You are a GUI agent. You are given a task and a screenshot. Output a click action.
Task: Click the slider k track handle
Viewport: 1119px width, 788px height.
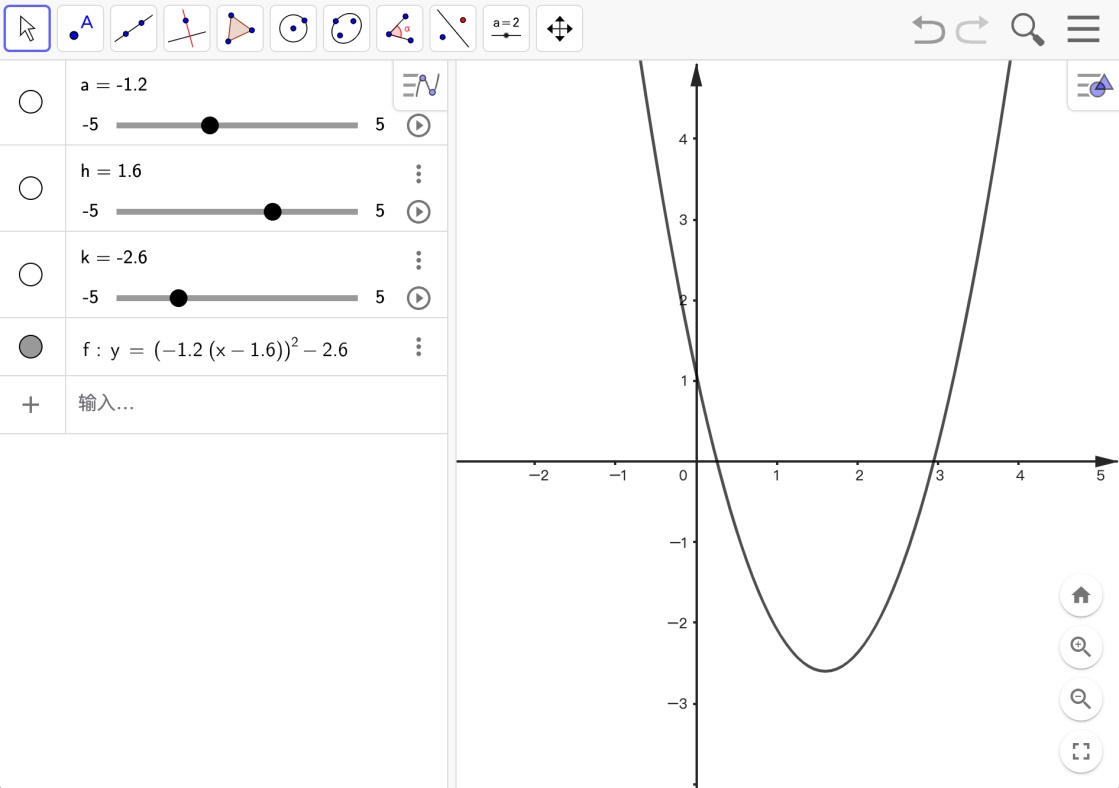click(x=178, y=298)
